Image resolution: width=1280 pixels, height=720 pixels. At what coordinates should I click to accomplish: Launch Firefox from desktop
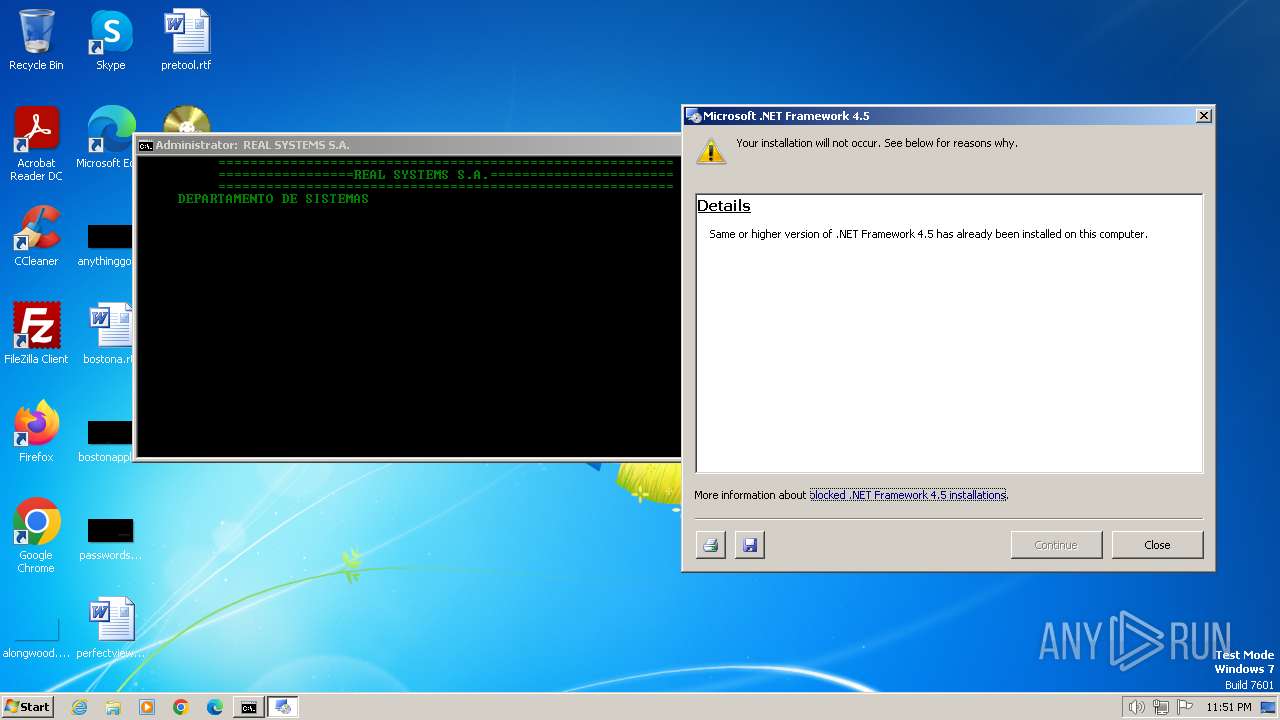[x=36, y=432]
